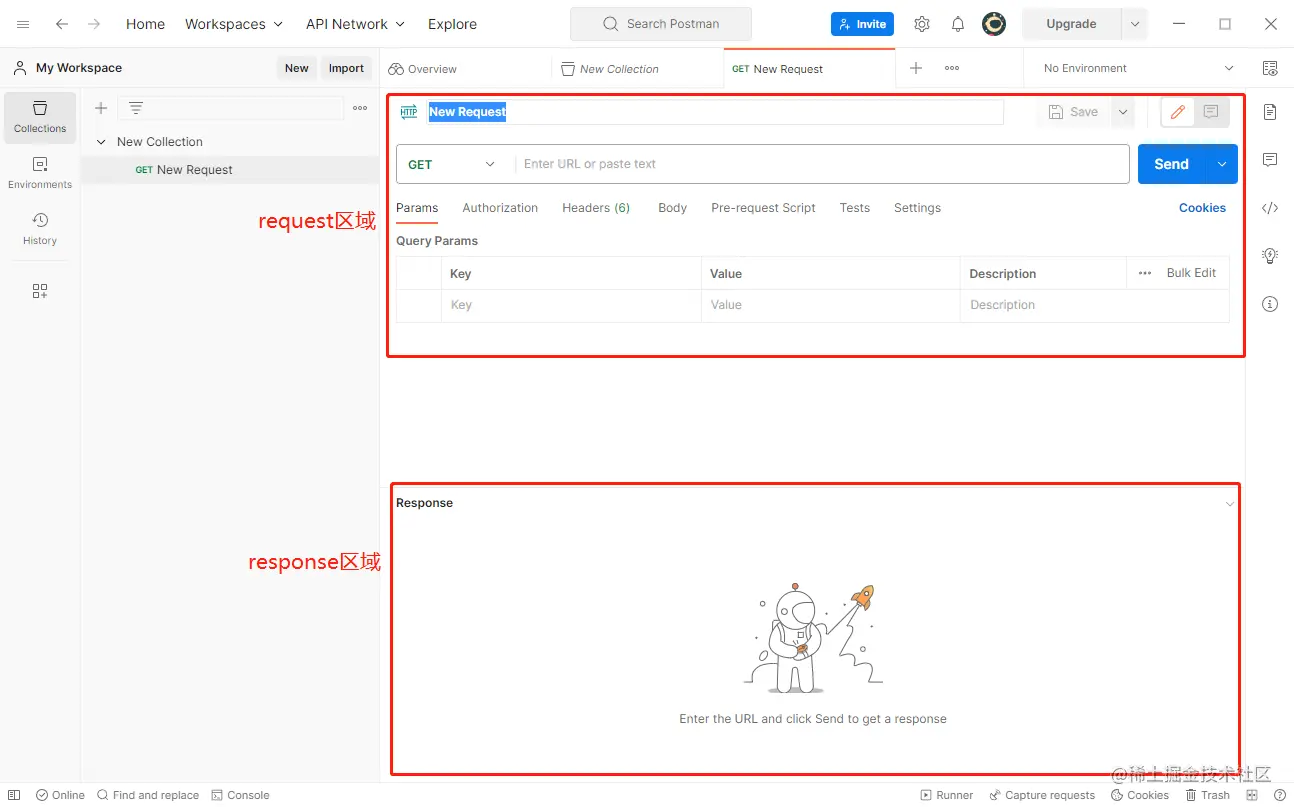The height and width of the screenshot is (807, 1294).
Task: Open the comments icon in right sidebar
Action: click(1270, 160)
